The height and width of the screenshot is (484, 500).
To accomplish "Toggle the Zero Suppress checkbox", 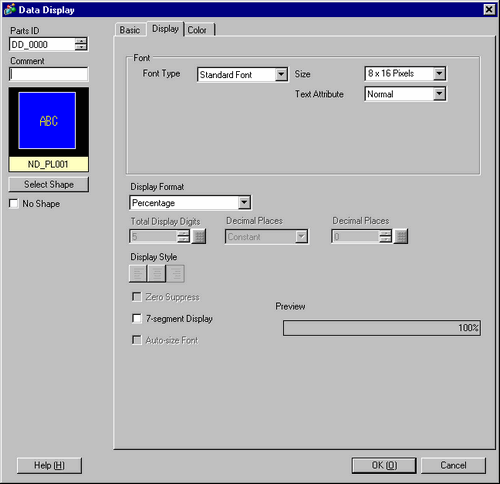I will point(137,297).
